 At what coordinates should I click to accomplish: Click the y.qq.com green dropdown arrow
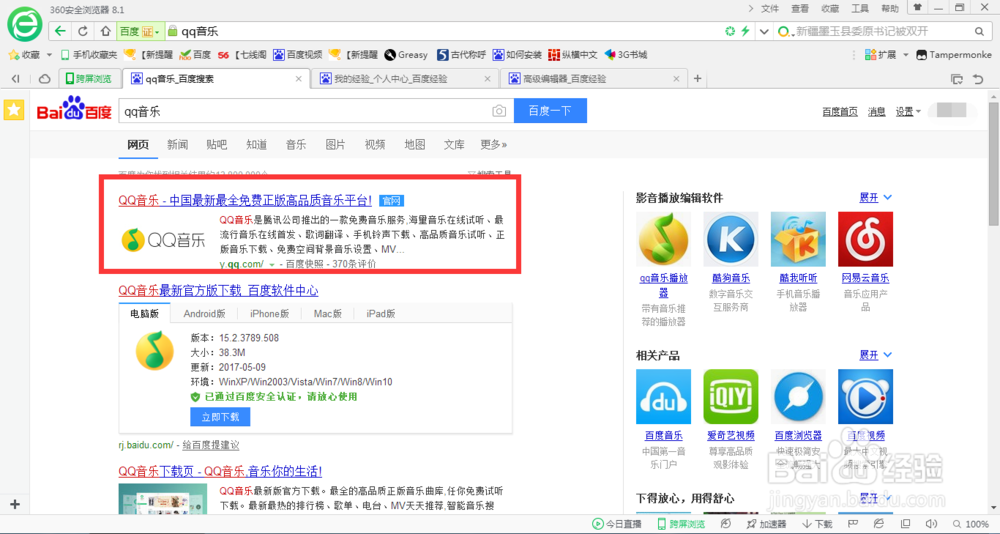point(272,264)
